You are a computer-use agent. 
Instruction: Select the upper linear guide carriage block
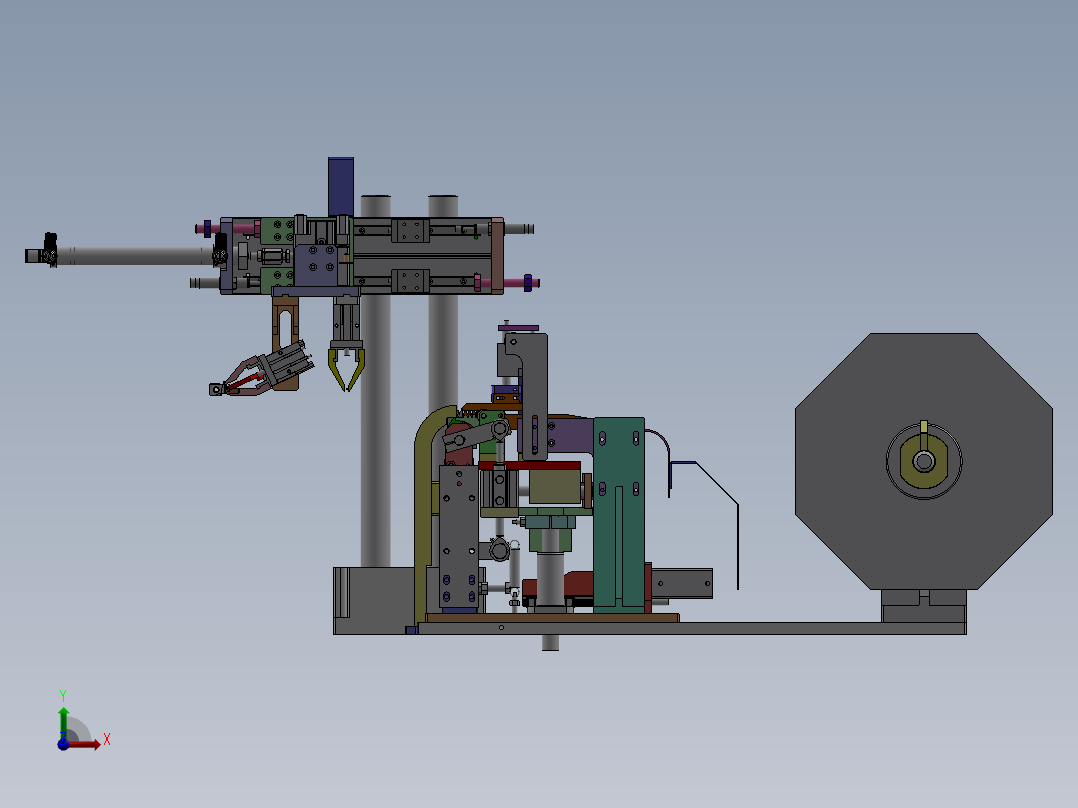[410, 230]
